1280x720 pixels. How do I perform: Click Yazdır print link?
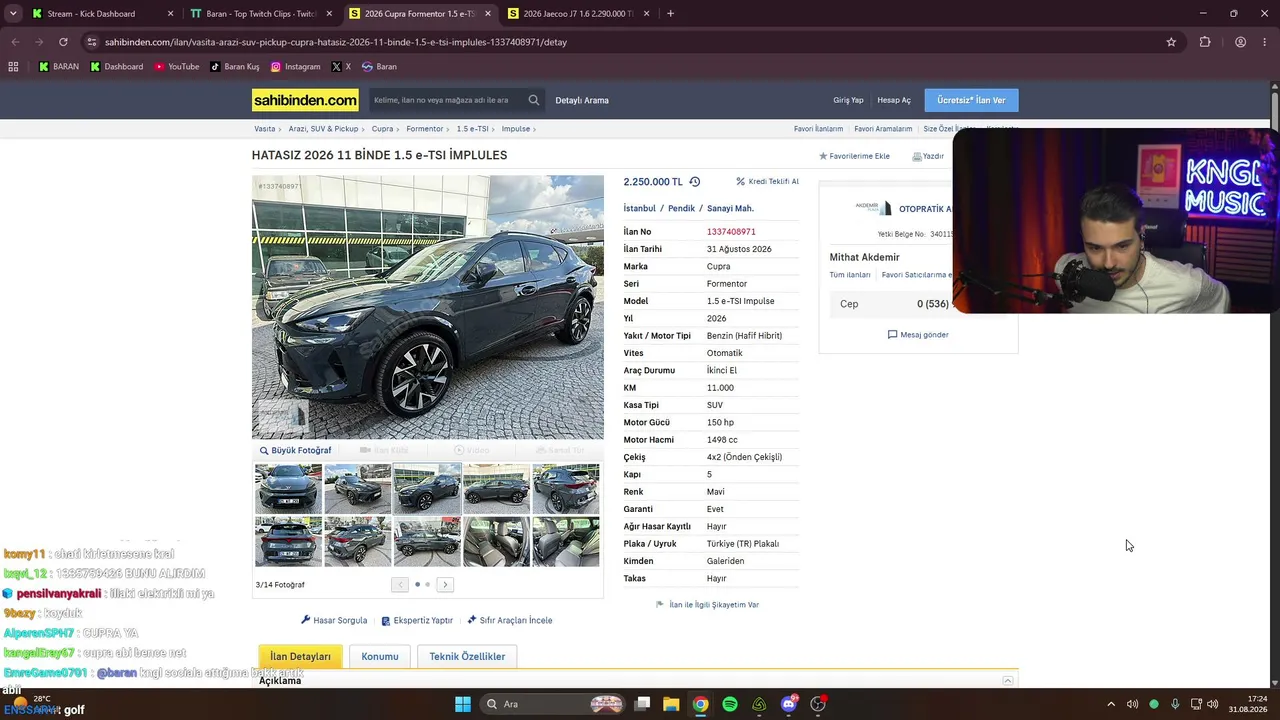(x=928, y=156)
